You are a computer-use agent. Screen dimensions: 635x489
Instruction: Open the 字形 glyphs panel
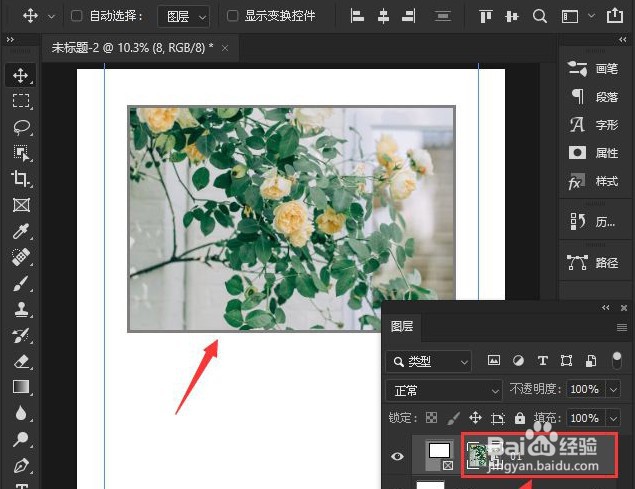[x=593, y=125]
